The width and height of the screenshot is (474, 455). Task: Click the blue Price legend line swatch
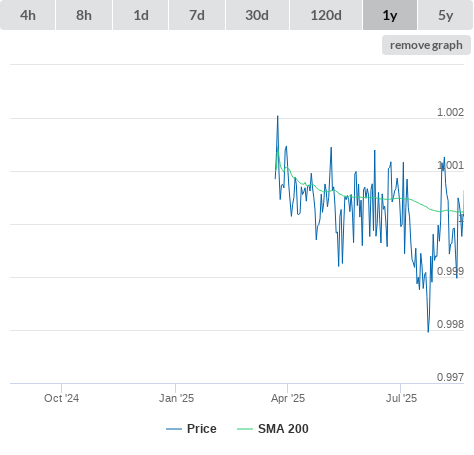tap(174, 429)
